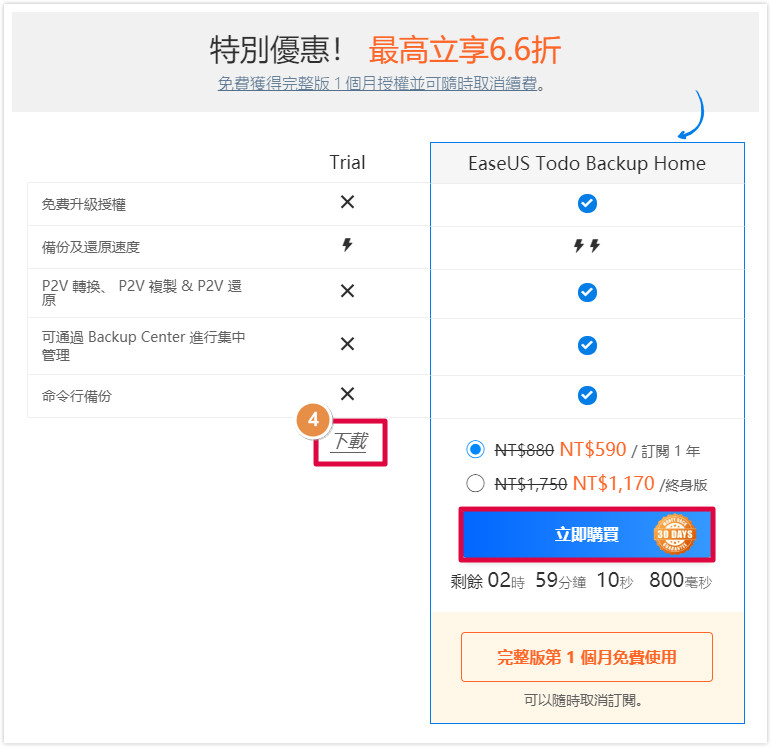Click the 下載 trial download link
This screenshot has width=771, height=748.
coord(350,441)
